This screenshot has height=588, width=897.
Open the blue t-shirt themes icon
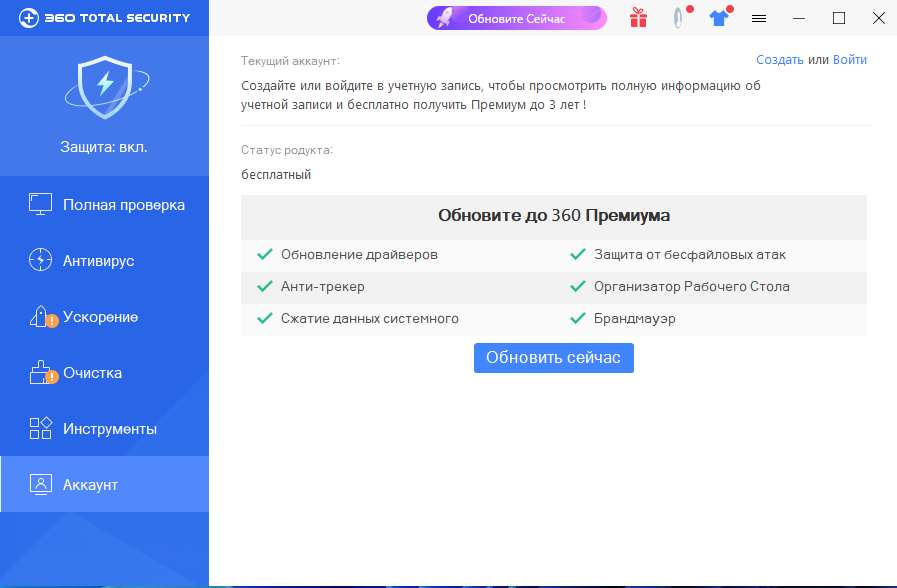(x=719, y=18)
